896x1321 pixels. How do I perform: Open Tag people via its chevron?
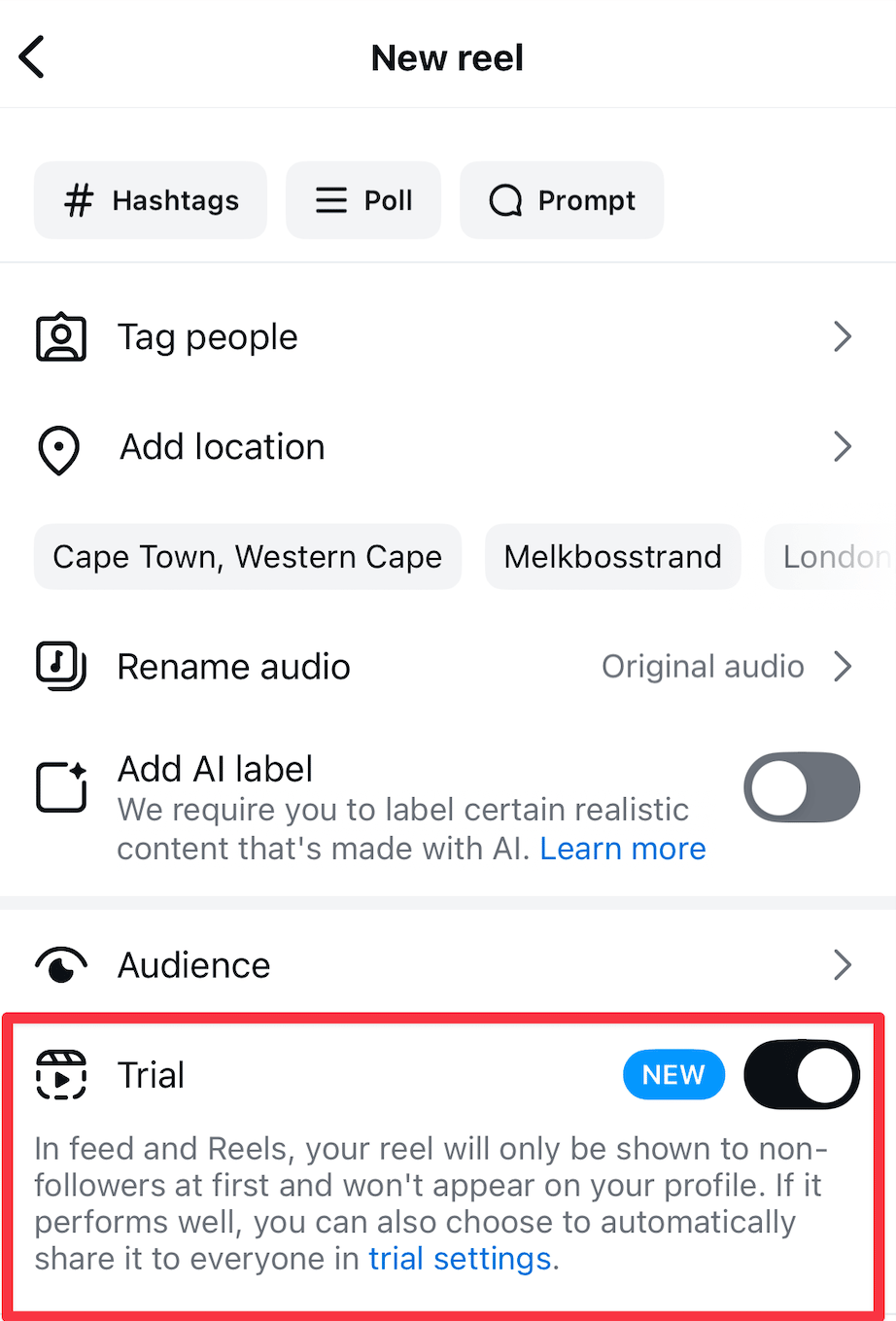(x=843, y=337)
